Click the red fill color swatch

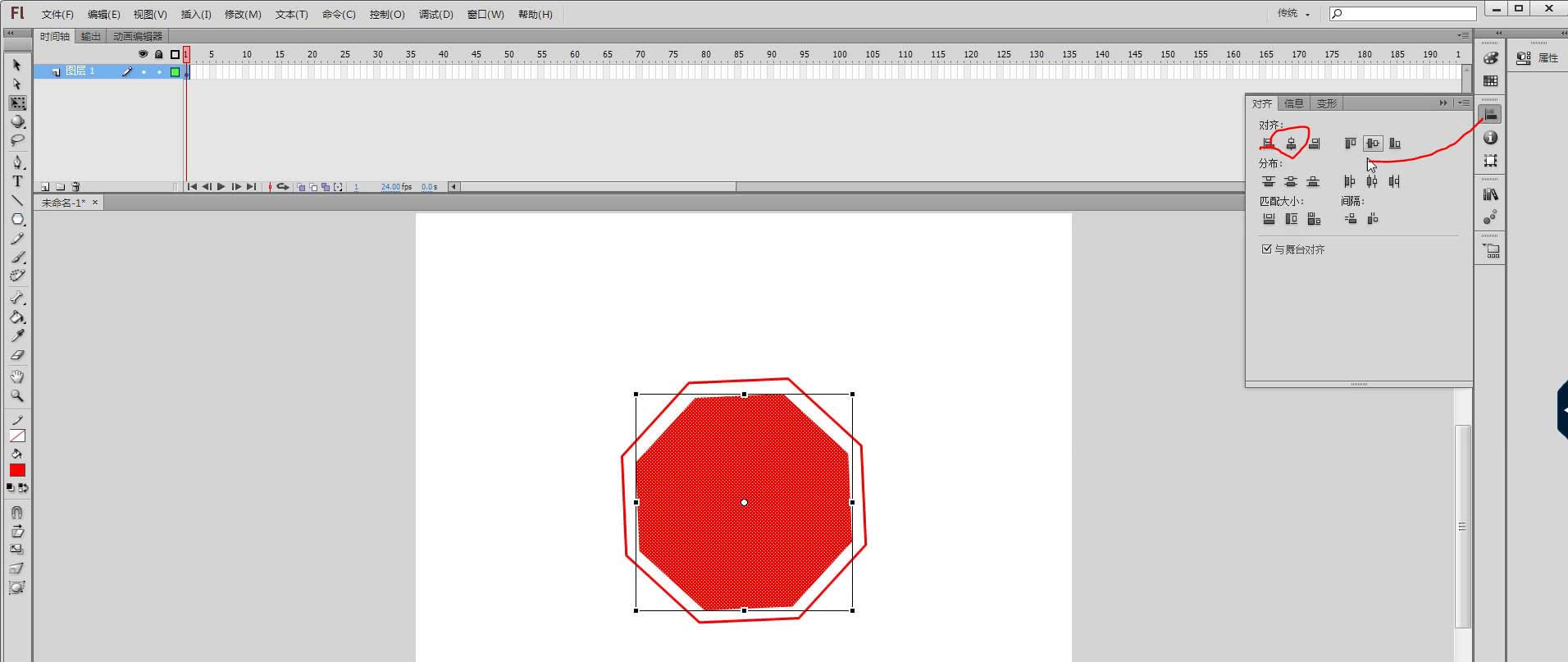[17, 470]
